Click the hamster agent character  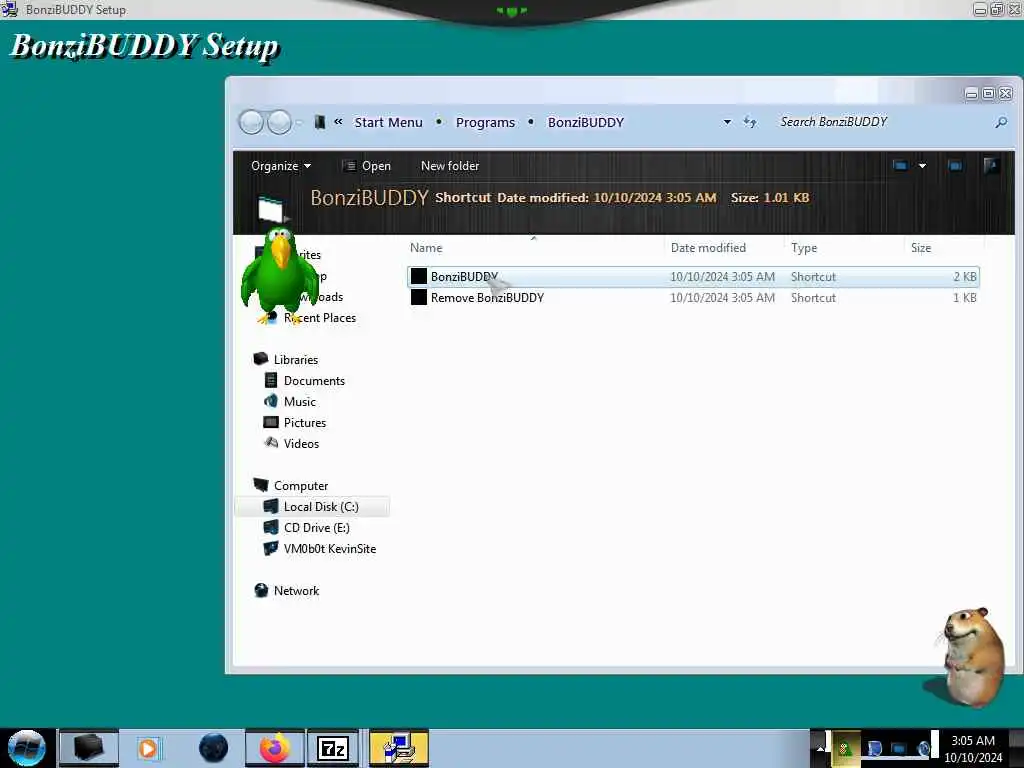coord(972,656)
